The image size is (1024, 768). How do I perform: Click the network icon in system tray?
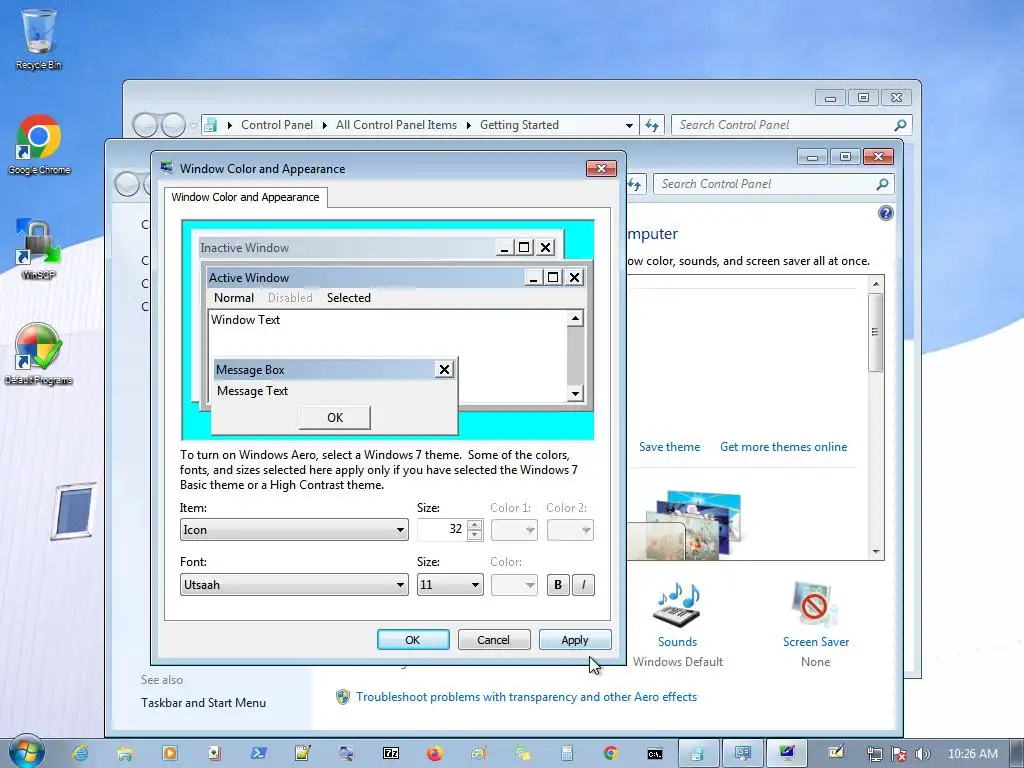[874, 754]
